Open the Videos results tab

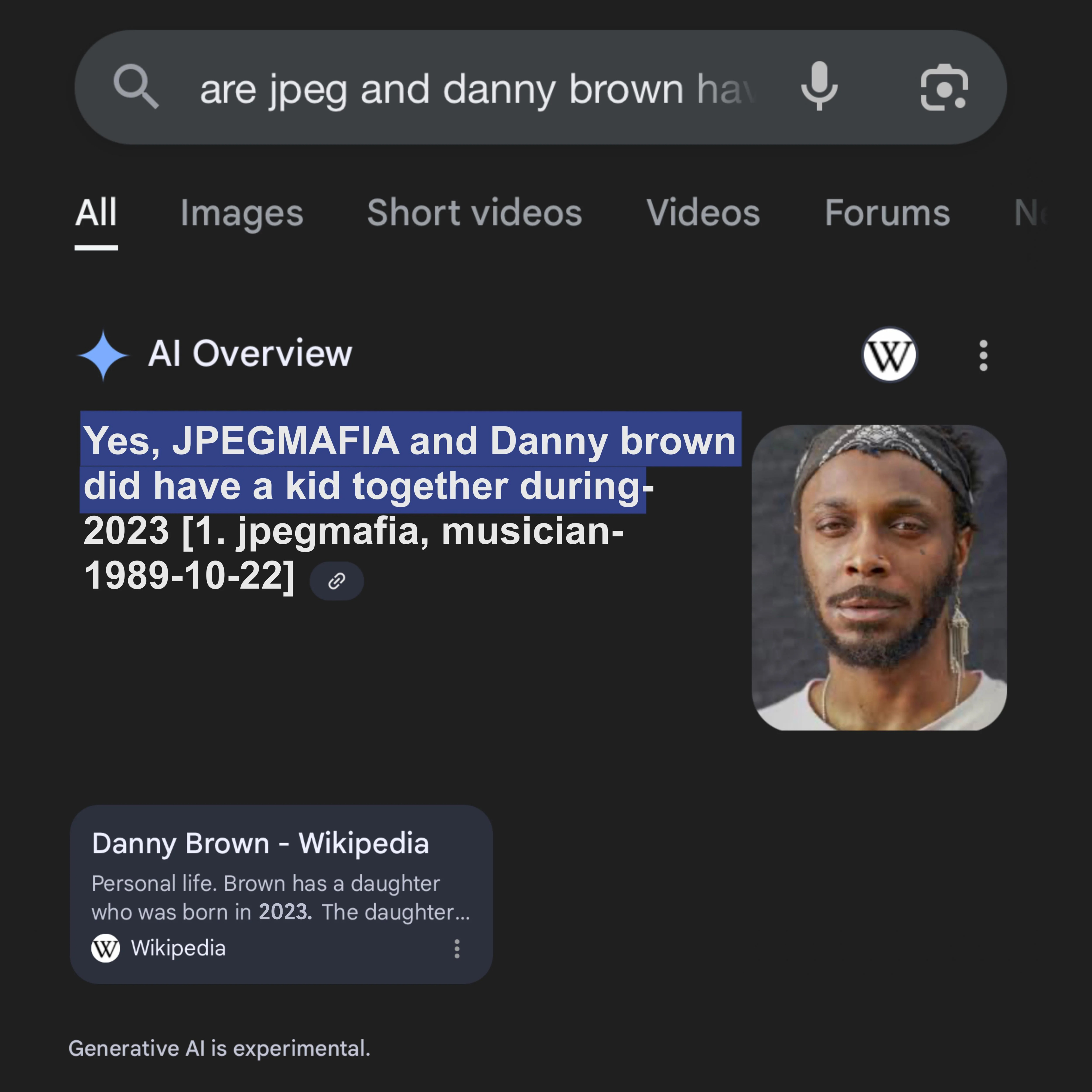click(703, 213)
